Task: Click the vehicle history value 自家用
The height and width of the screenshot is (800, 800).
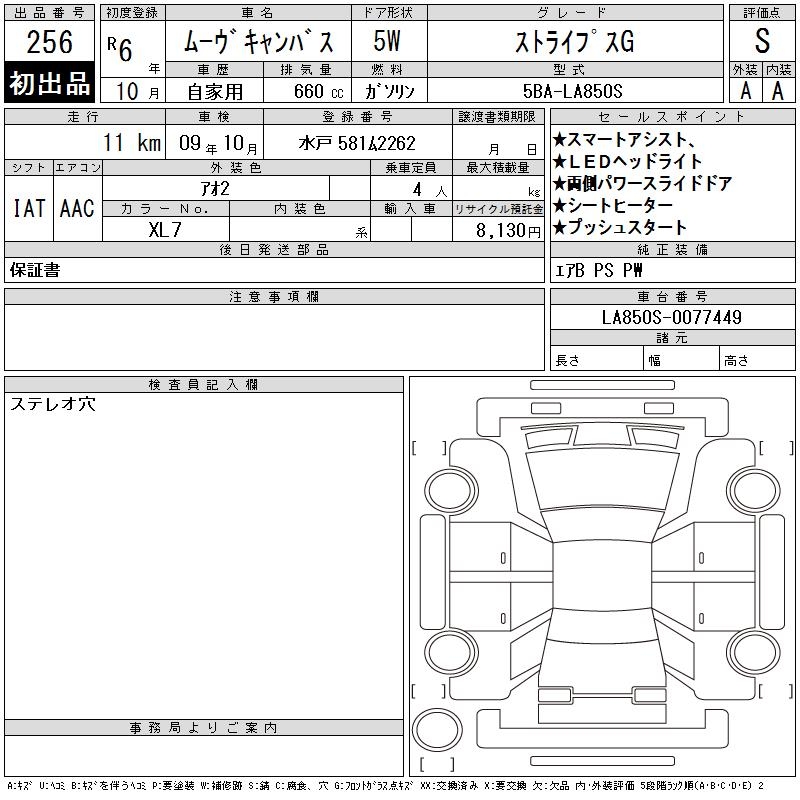Action: 214,92
